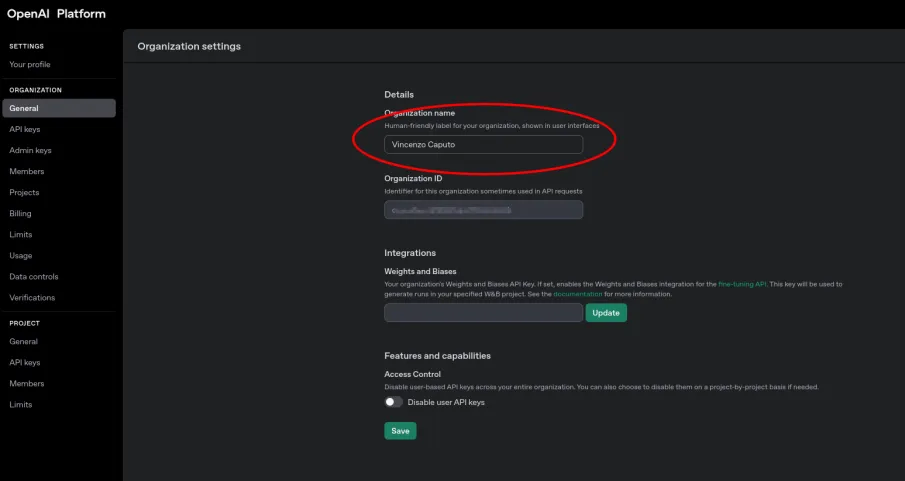Screen dimensions: 905x481
Task: Open Limits under Project
Action: pos(21,405)
